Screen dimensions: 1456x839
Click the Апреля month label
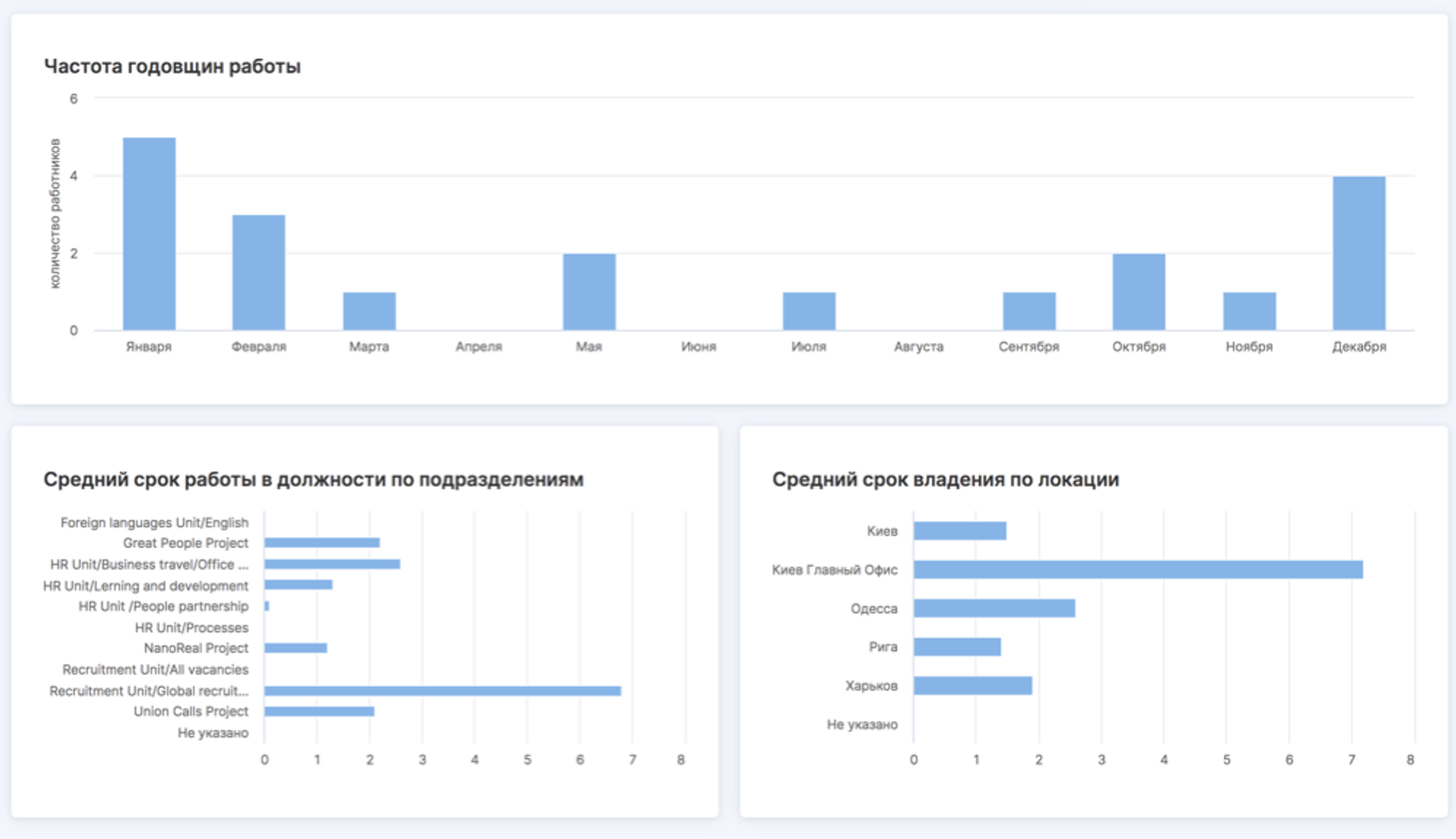click(x=479, y=346)
